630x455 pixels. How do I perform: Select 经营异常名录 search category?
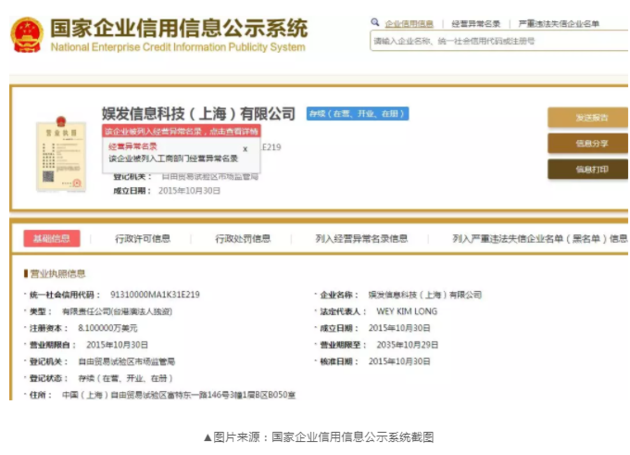[x=476, y=24]
